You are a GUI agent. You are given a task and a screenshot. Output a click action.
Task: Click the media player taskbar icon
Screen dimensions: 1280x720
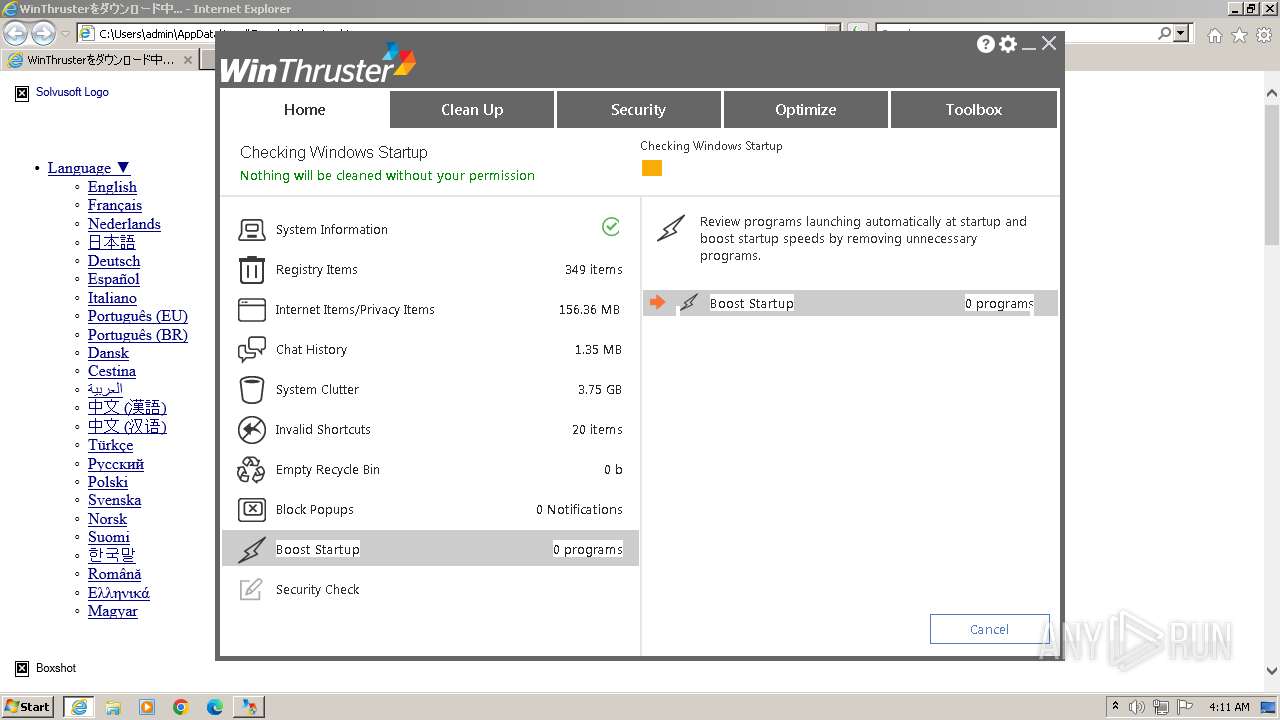tap(147, 707)
